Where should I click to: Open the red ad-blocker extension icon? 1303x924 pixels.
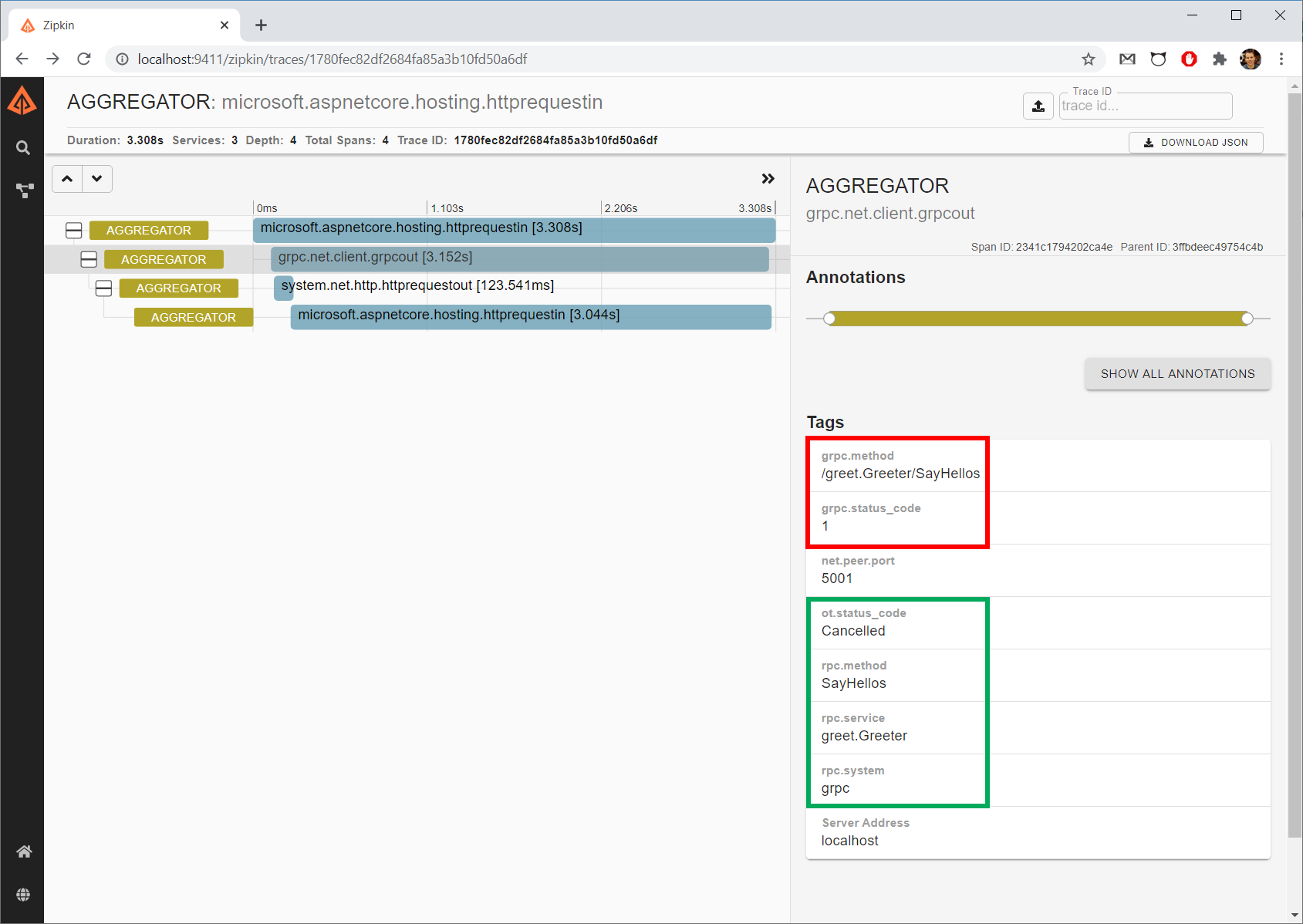point(1189,59)
